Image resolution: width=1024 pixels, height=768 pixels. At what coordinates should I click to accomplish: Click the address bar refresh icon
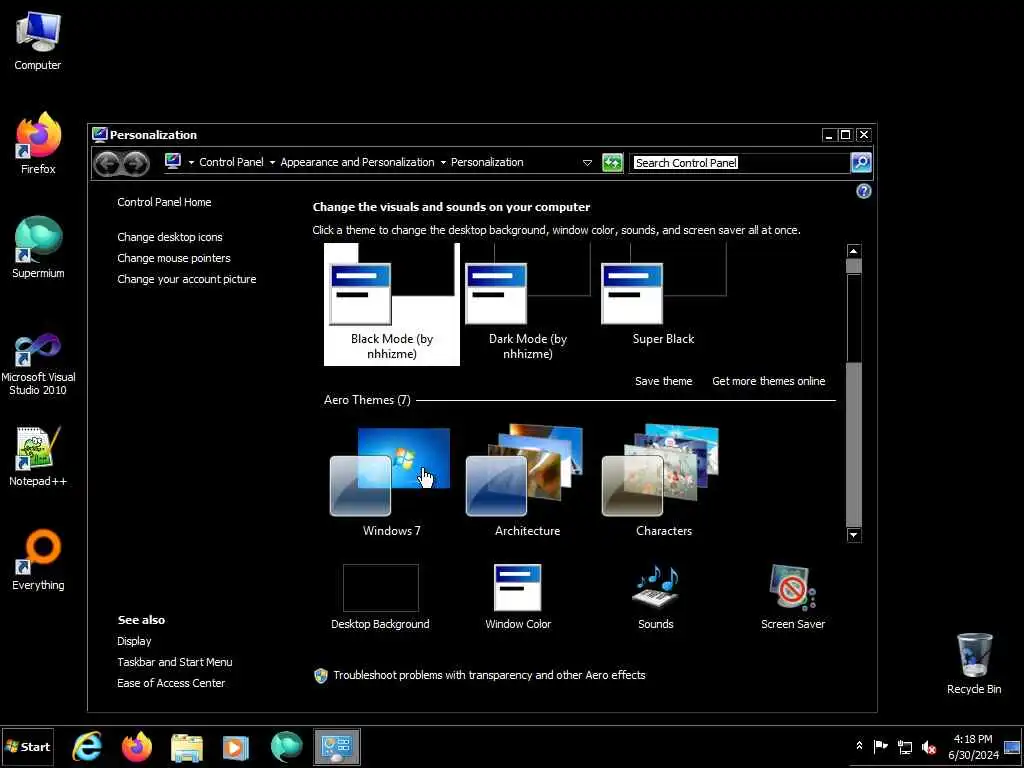coord(612,163)
